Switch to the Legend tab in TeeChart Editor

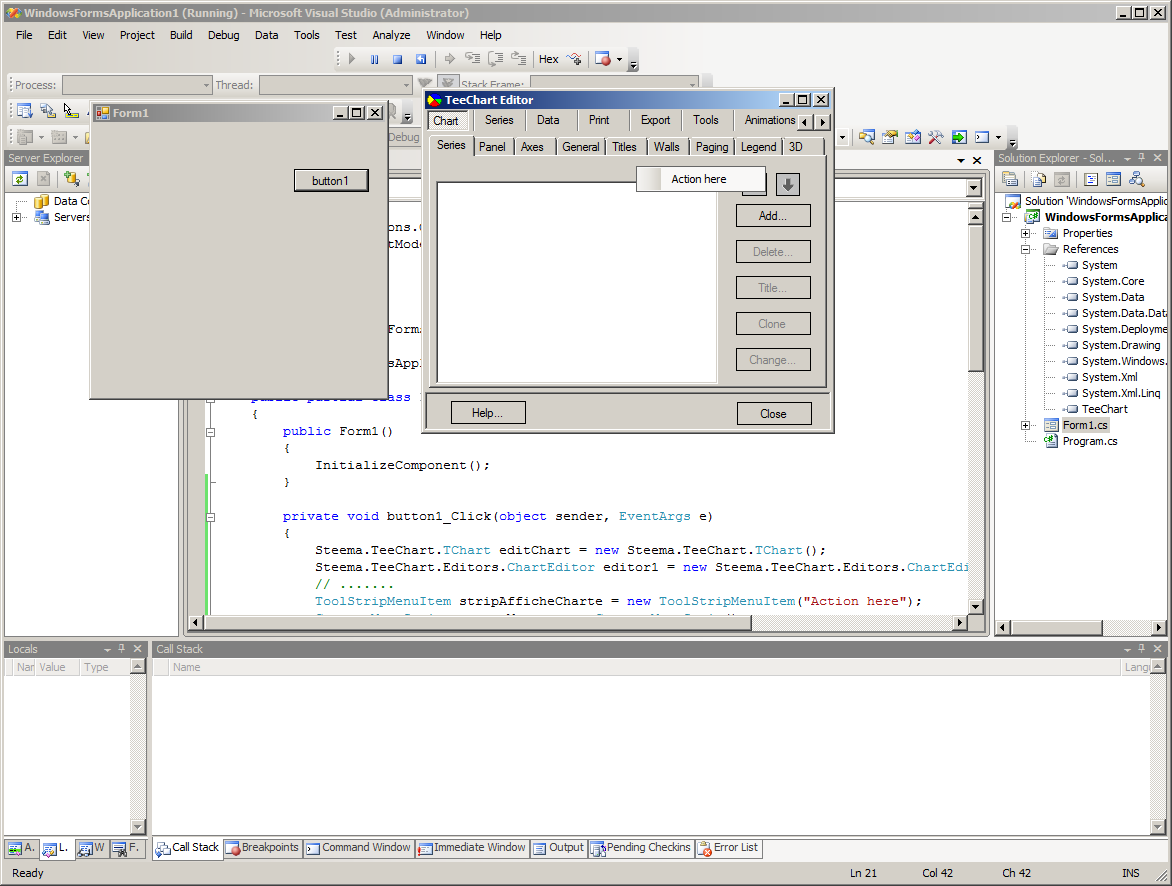coord(759,147)
